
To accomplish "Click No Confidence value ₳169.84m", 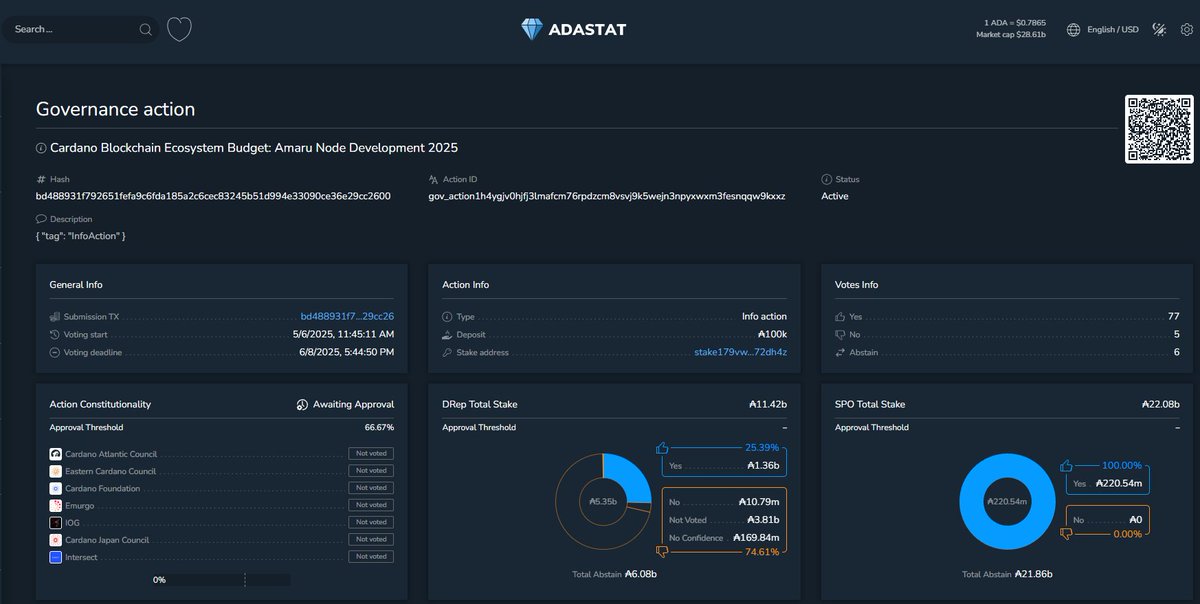I will click(x=755, y=536).
